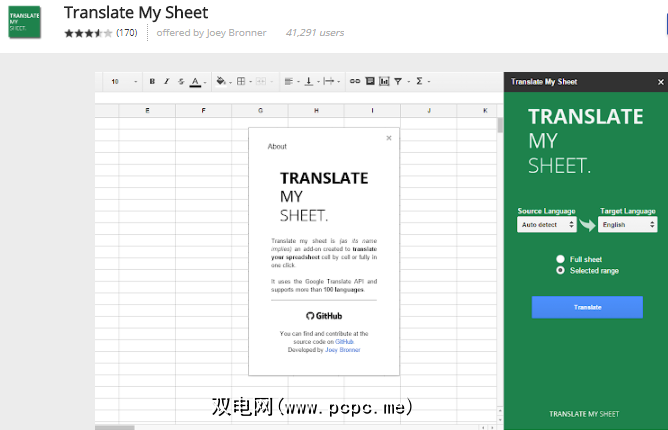Click the insert chart icon
This screenshot has height=430, width=668.
(x=384, y=81)
